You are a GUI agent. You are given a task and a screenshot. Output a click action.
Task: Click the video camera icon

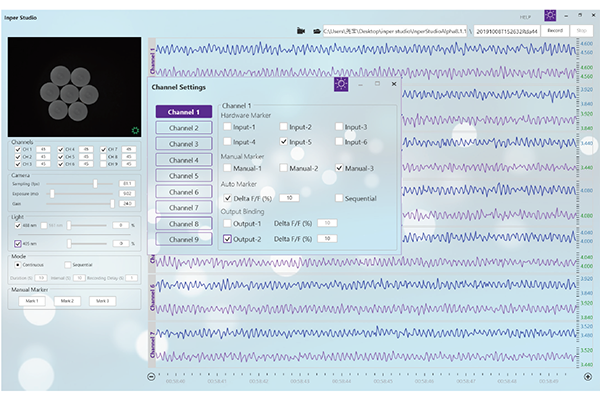coord(301,31)
